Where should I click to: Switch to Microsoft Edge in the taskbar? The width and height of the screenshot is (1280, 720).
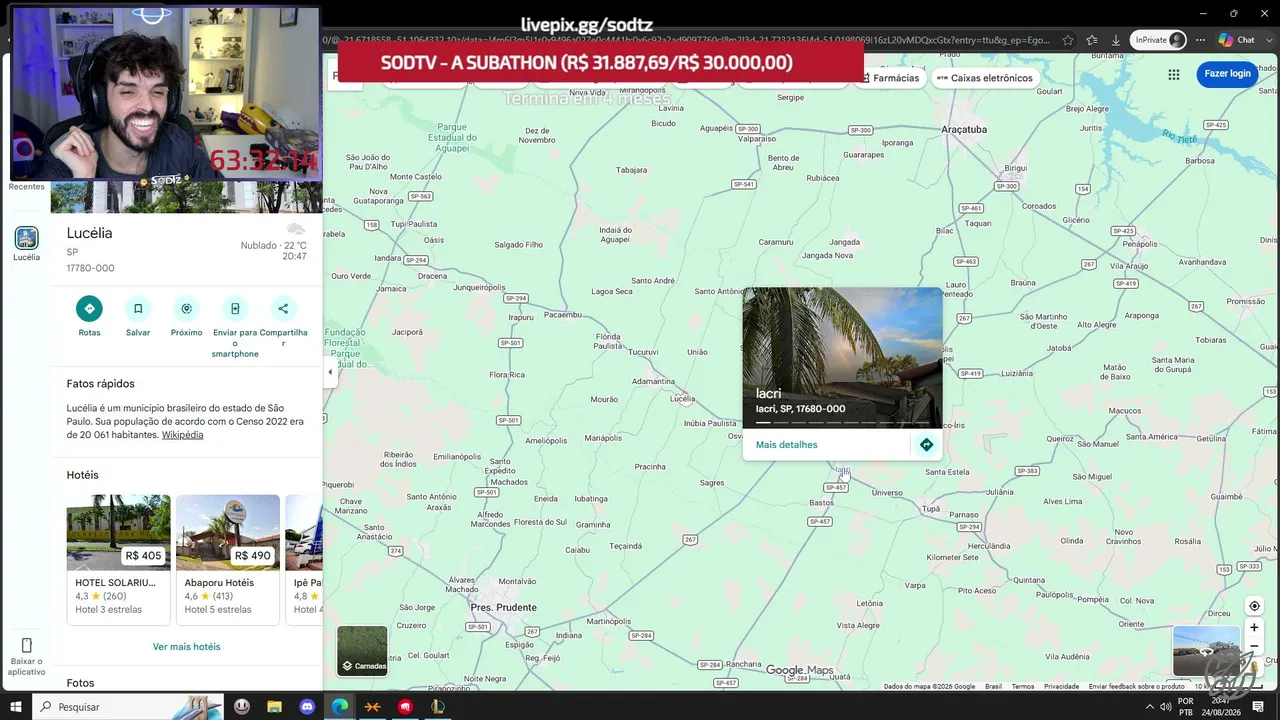pos(340,707)
